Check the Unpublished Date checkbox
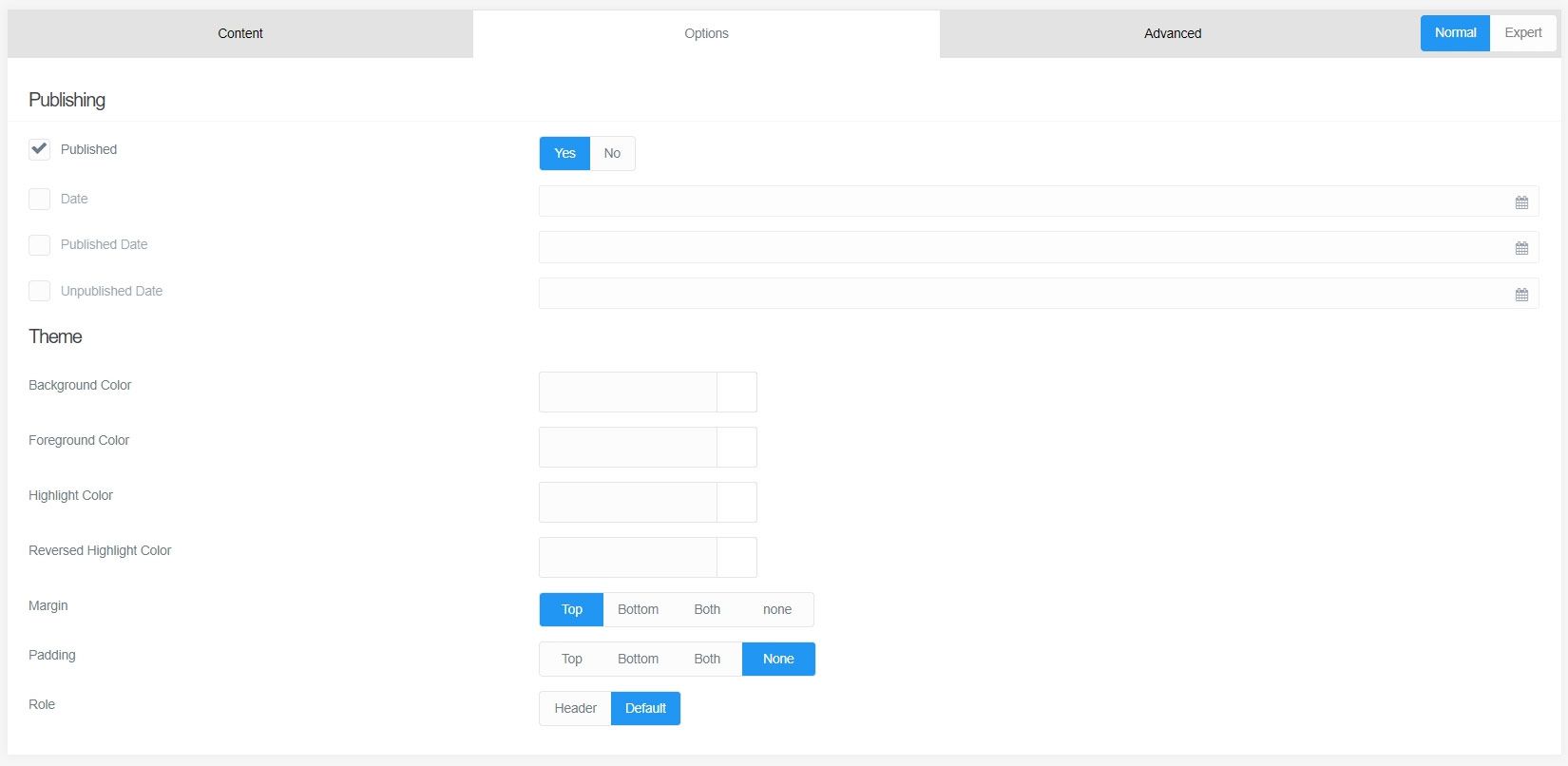Image resolution: width=1568 pixels, height=766 pixels. (39, 291)
